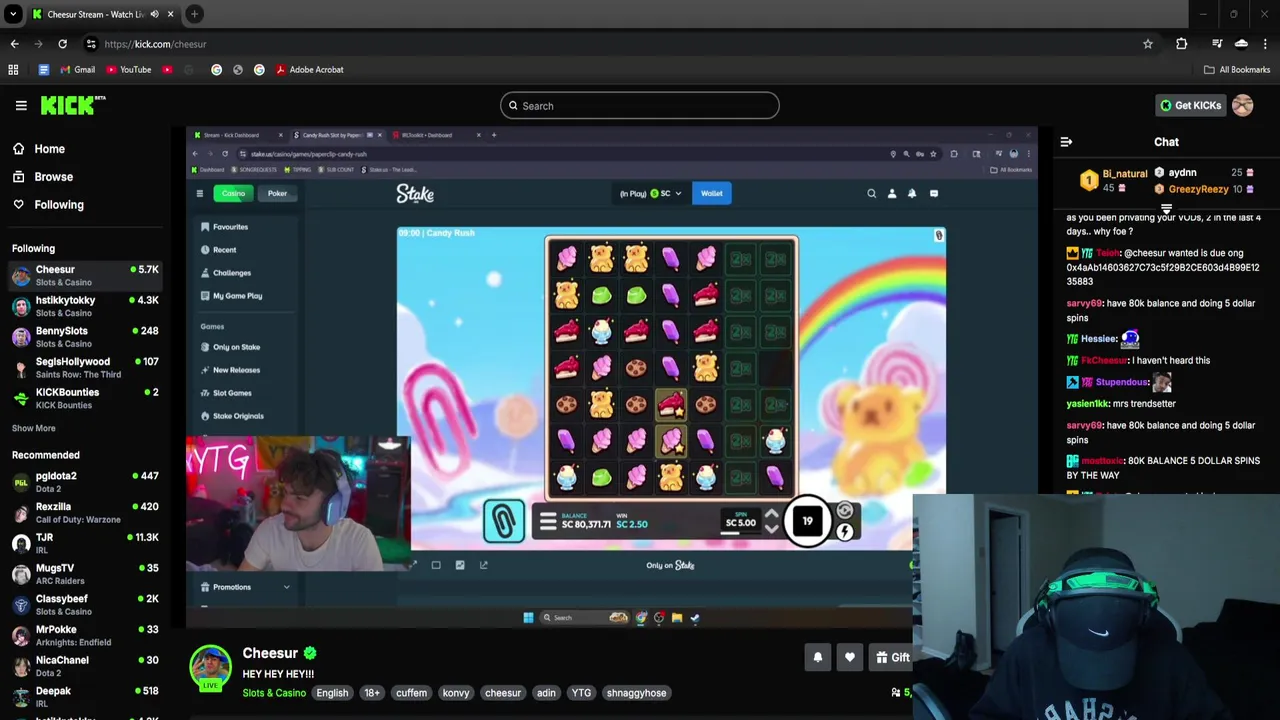Open the Deepak recommended channel
The height and width of the screenshot is (720, 1280).
(x=85, y=696)
